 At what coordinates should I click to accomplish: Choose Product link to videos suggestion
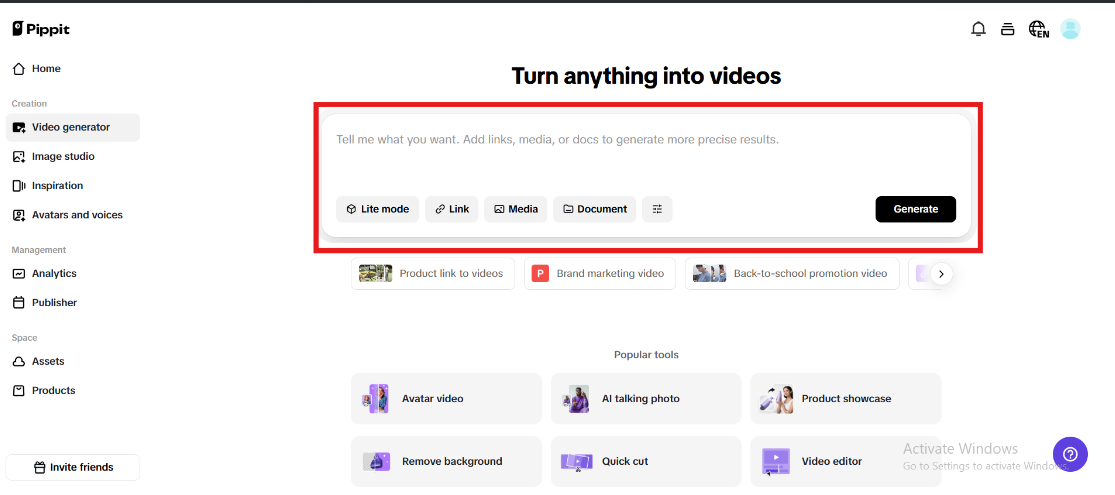coord(432,273)
